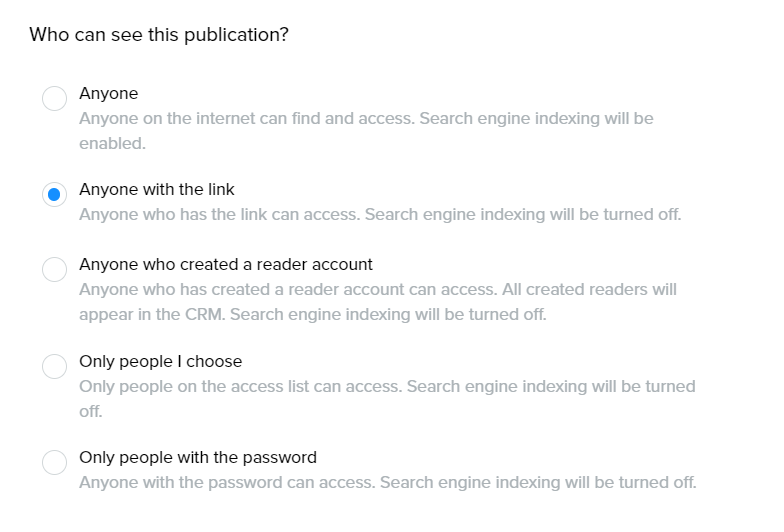Click the trailing "off." text under access list option
The height and width of the screenshot is (532, 784).
[91, 411]
